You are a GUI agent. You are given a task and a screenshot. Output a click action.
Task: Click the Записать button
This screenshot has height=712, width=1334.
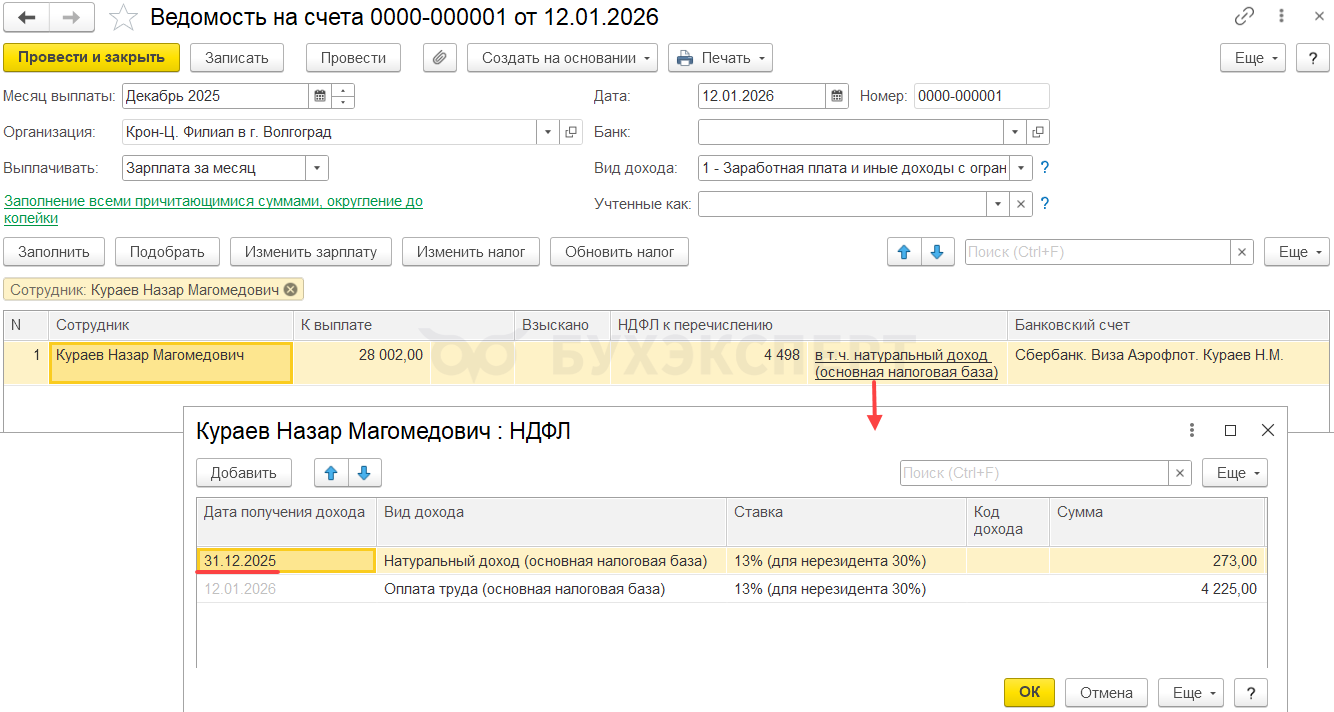[x=237, y=58]
